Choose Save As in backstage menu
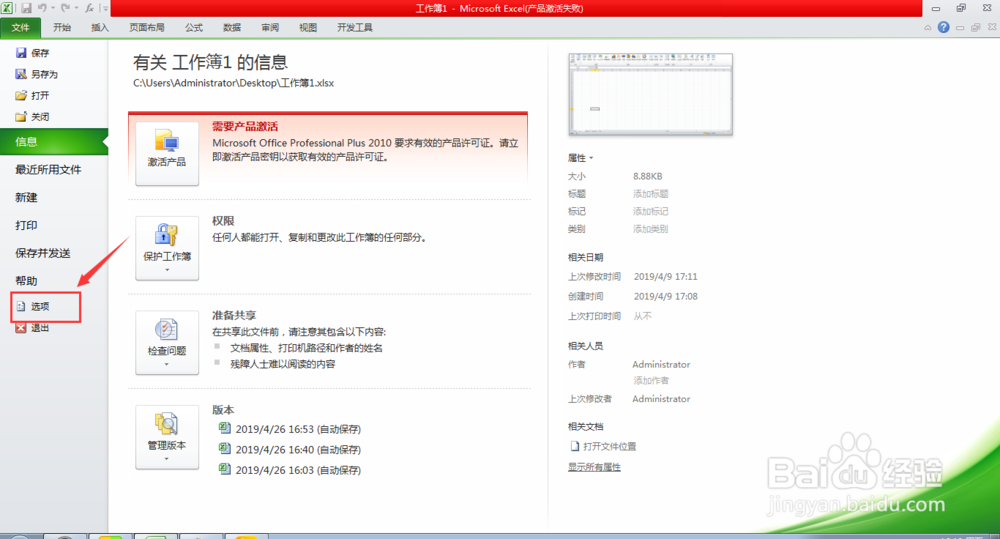This screenshot has height=539, width=1000. tap(36, 74)
